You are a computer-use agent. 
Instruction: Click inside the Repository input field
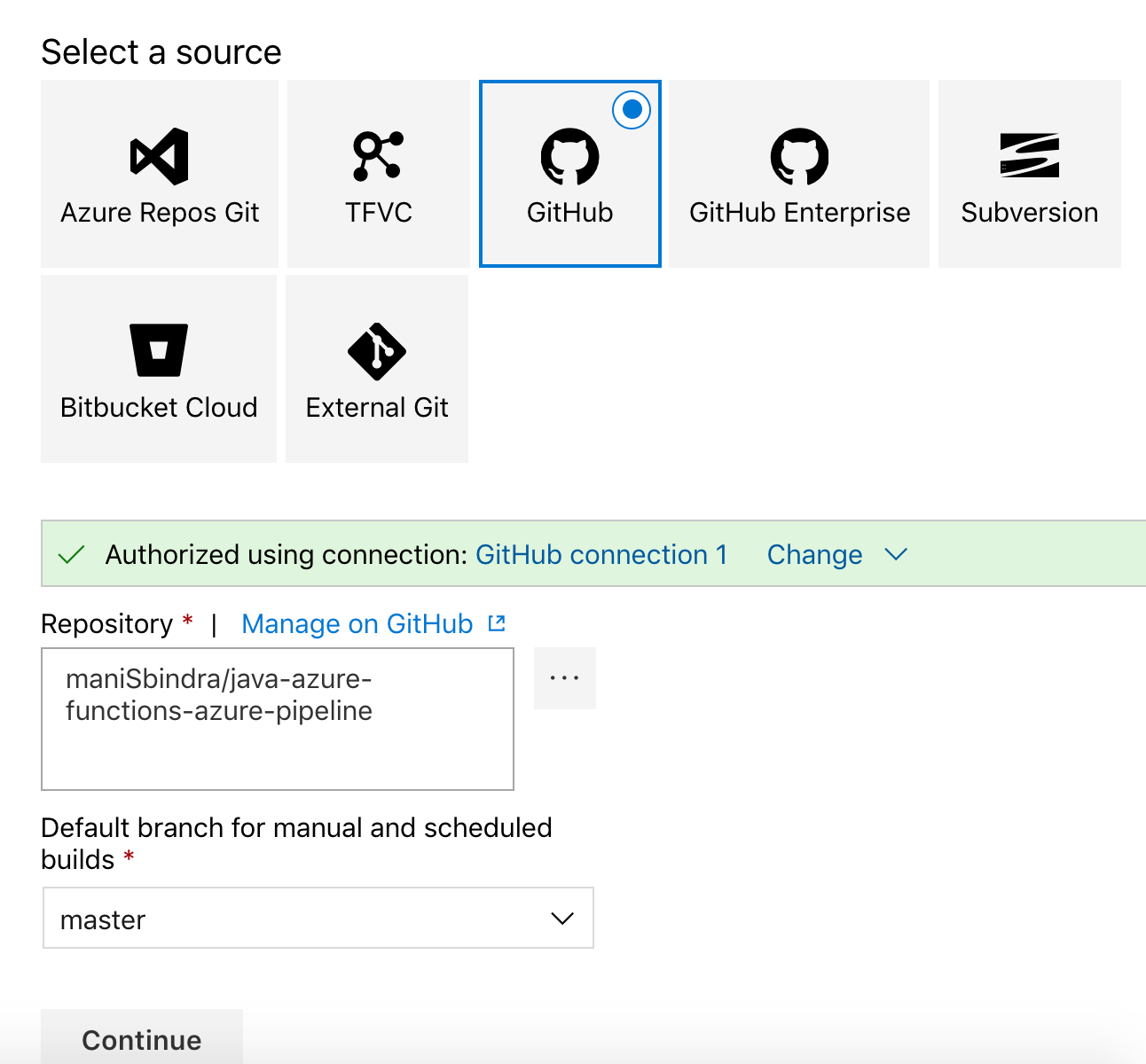tap(277, 719)
